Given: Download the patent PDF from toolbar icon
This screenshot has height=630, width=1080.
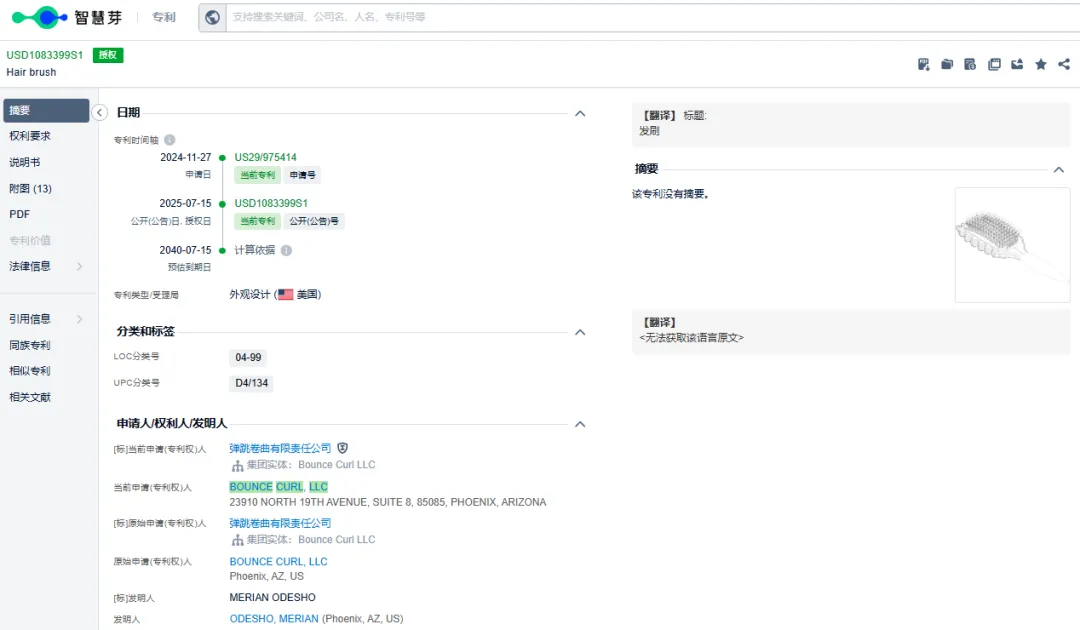Looking at the screenshot, I should [924, 64].
